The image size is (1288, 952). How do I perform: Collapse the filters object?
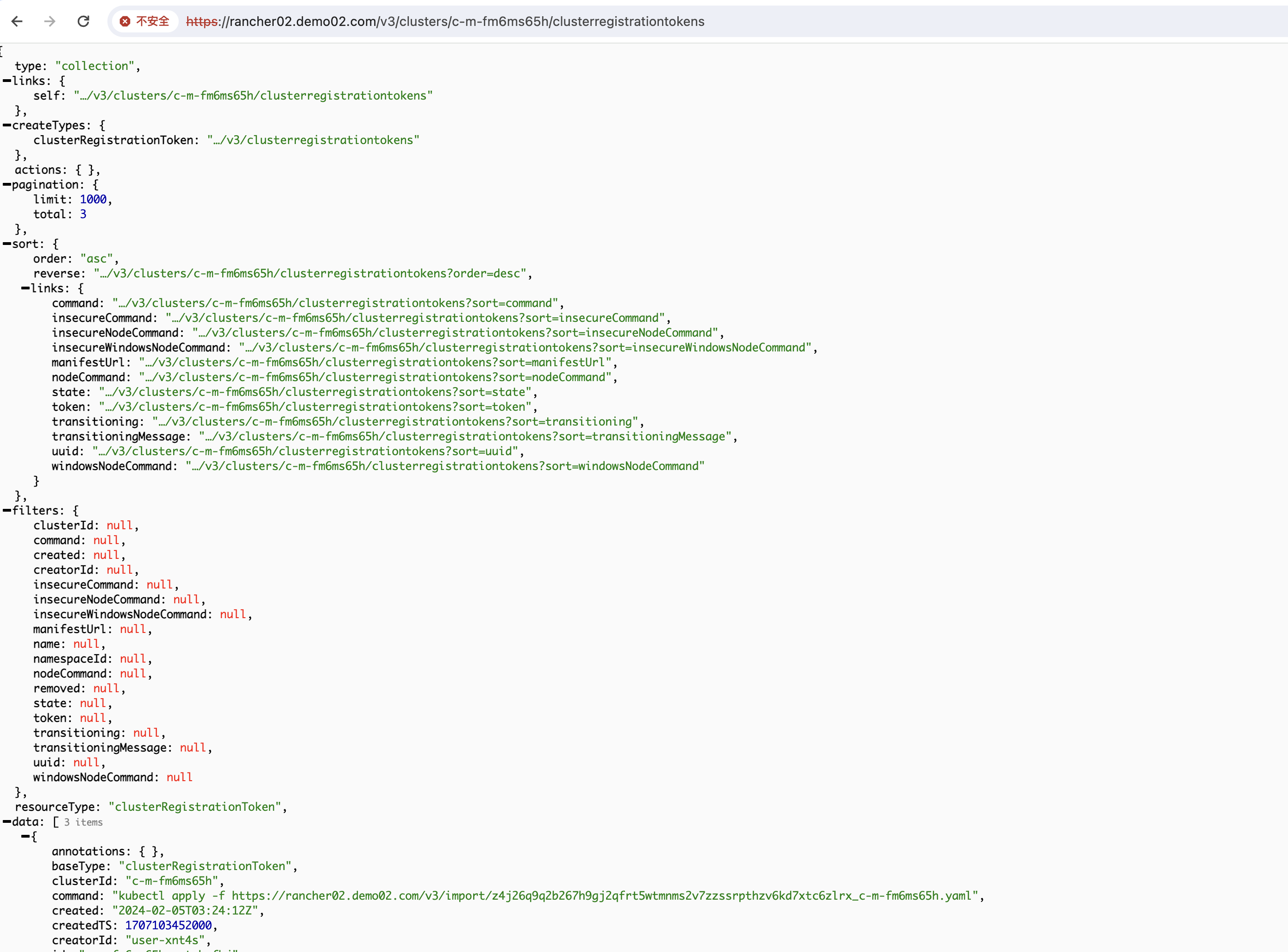click(7, 511)
